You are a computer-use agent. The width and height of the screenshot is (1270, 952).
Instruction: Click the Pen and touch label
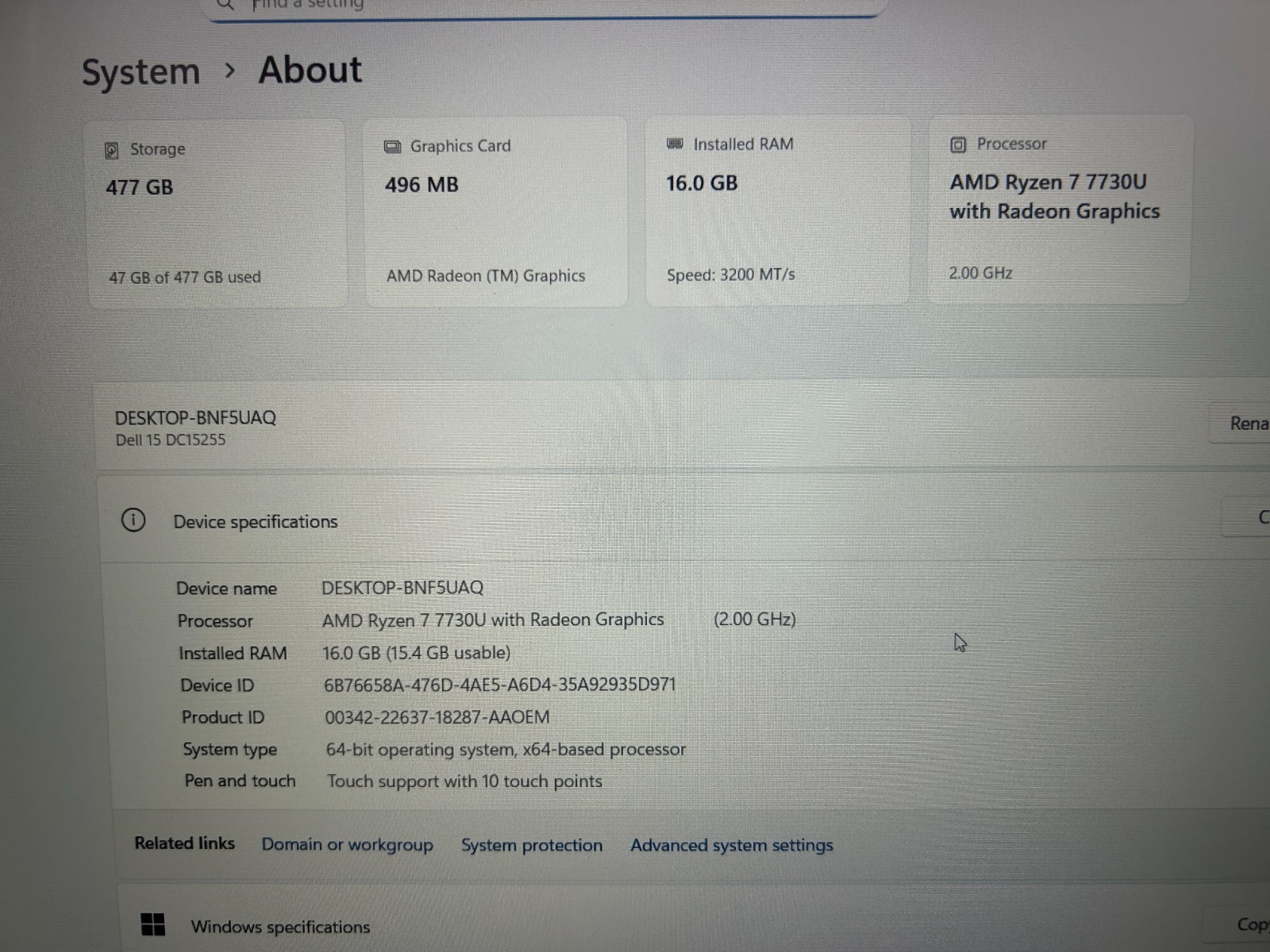(240, 781)
